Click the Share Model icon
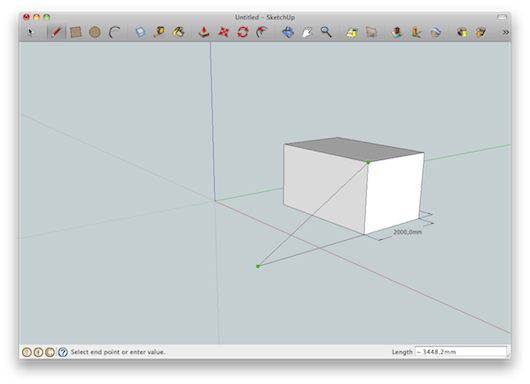Image resolution: width=530 pixels, height=384 pixels. pyautogui.click(x=481, y=32)
